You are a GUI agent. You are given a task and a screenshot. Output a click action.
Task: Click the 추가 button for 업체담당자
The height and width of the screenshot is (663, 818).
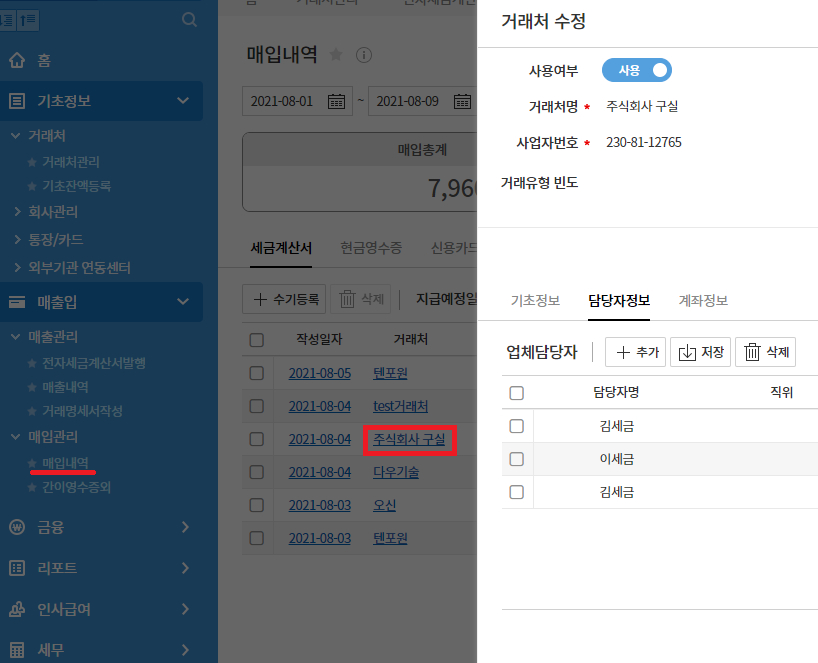click(x=635, y=352)
